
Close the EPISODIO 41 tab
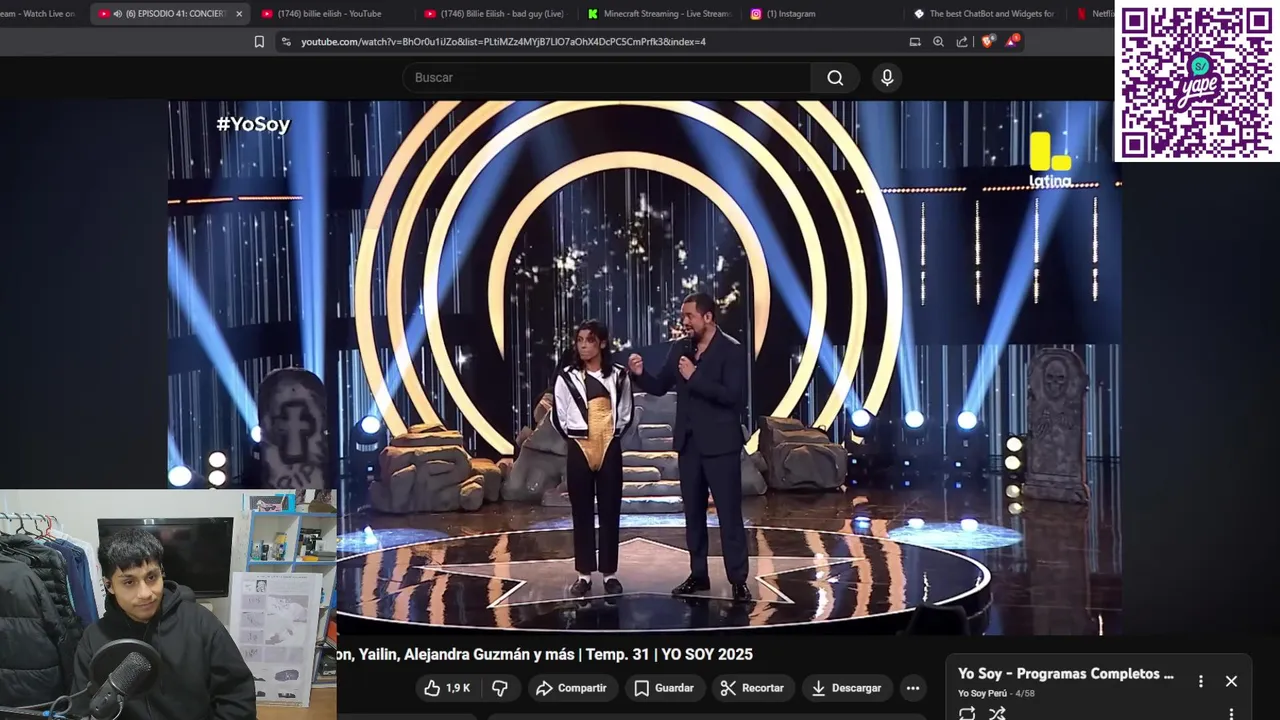pyautogui.click(x=239, y=14)
